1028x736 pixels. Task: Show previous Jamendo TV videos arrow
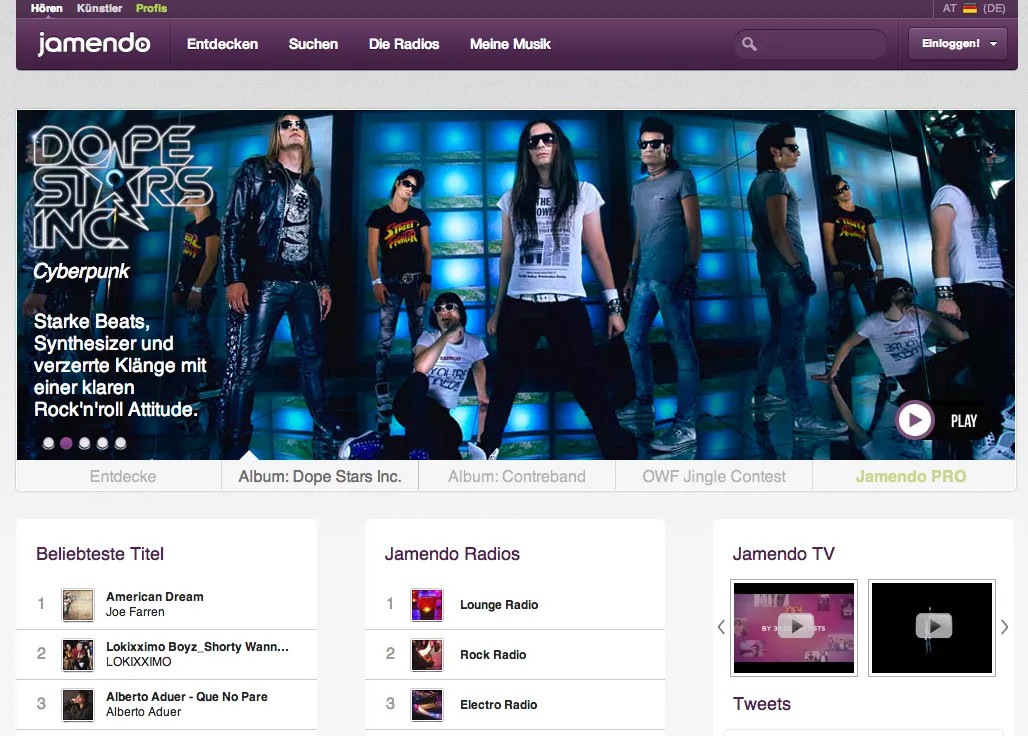(x=721, y=627)
